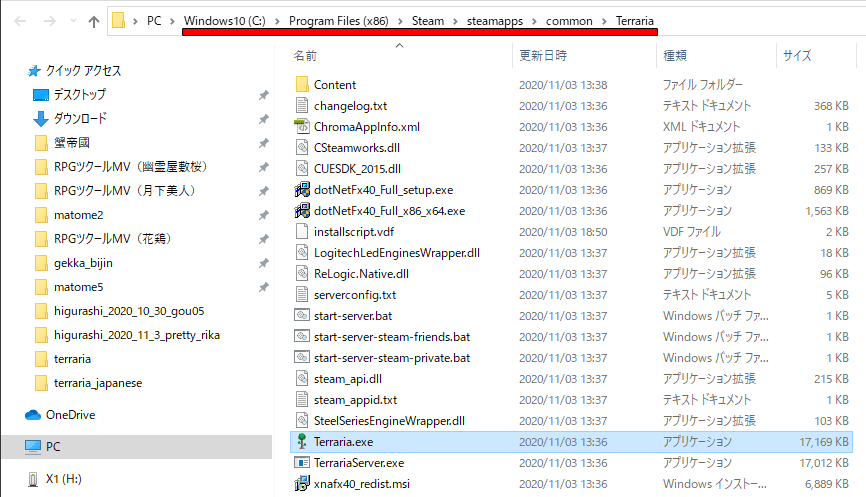Click the start-server.bat batch icon
The height and width of the screenshot is (497, 866).
(302, 315)
